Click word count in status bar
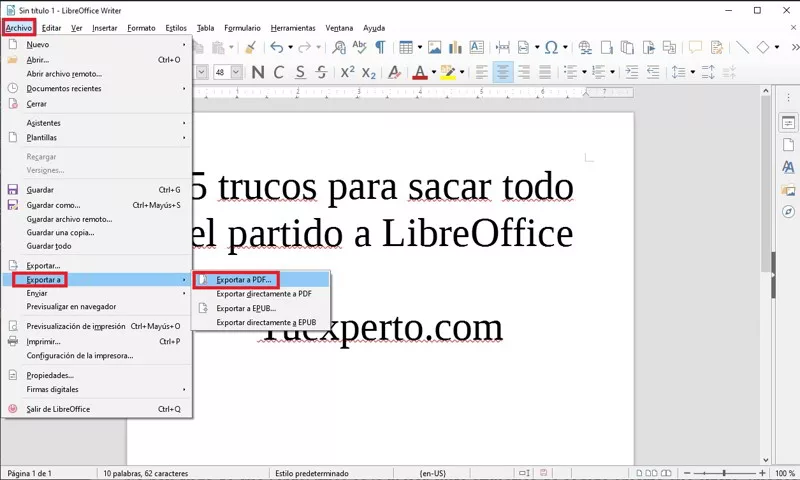Viewport: 800px width, 480px height. pos(146,473)
